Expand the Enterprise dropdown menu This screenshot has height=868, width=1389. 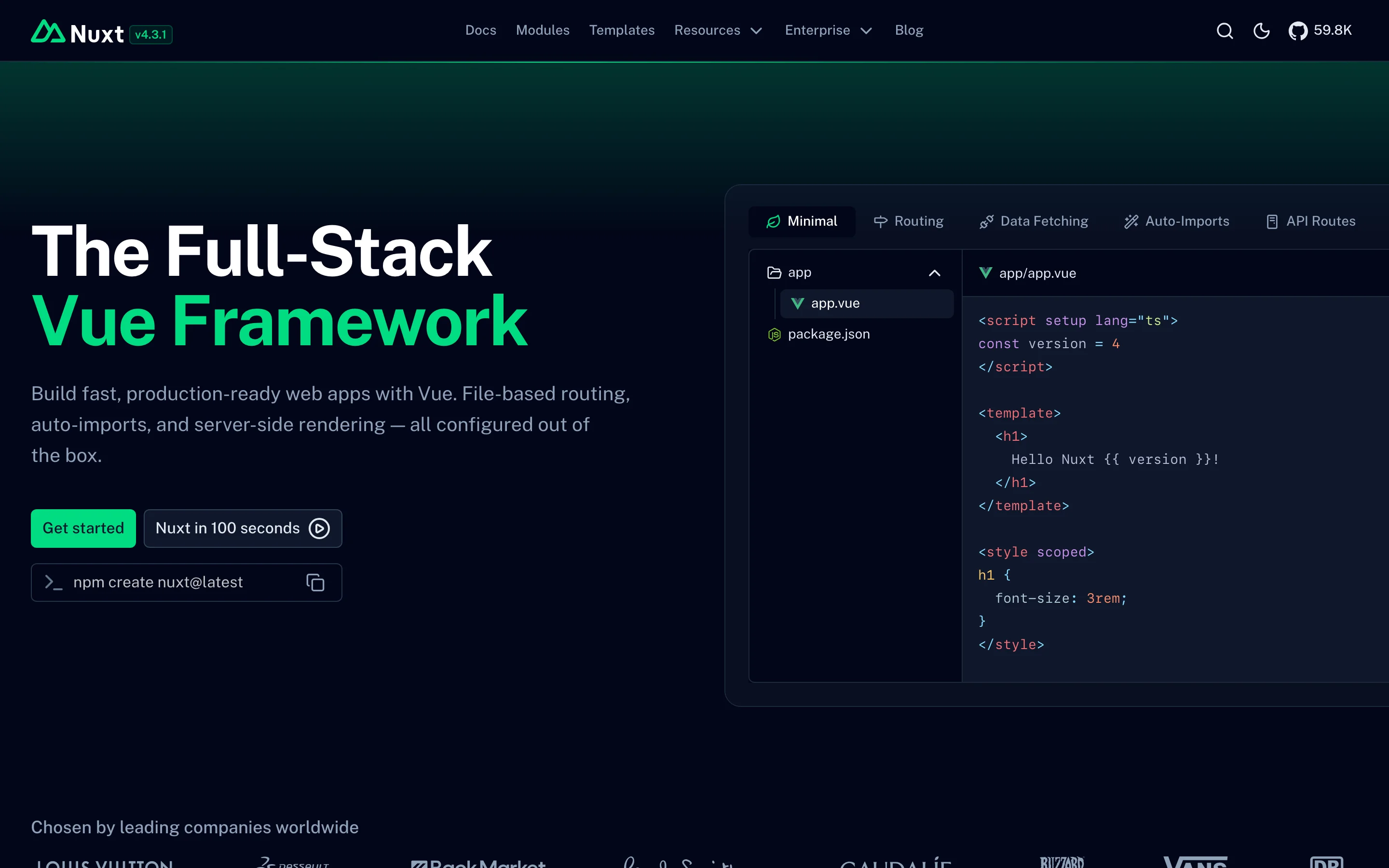(828, 30)
